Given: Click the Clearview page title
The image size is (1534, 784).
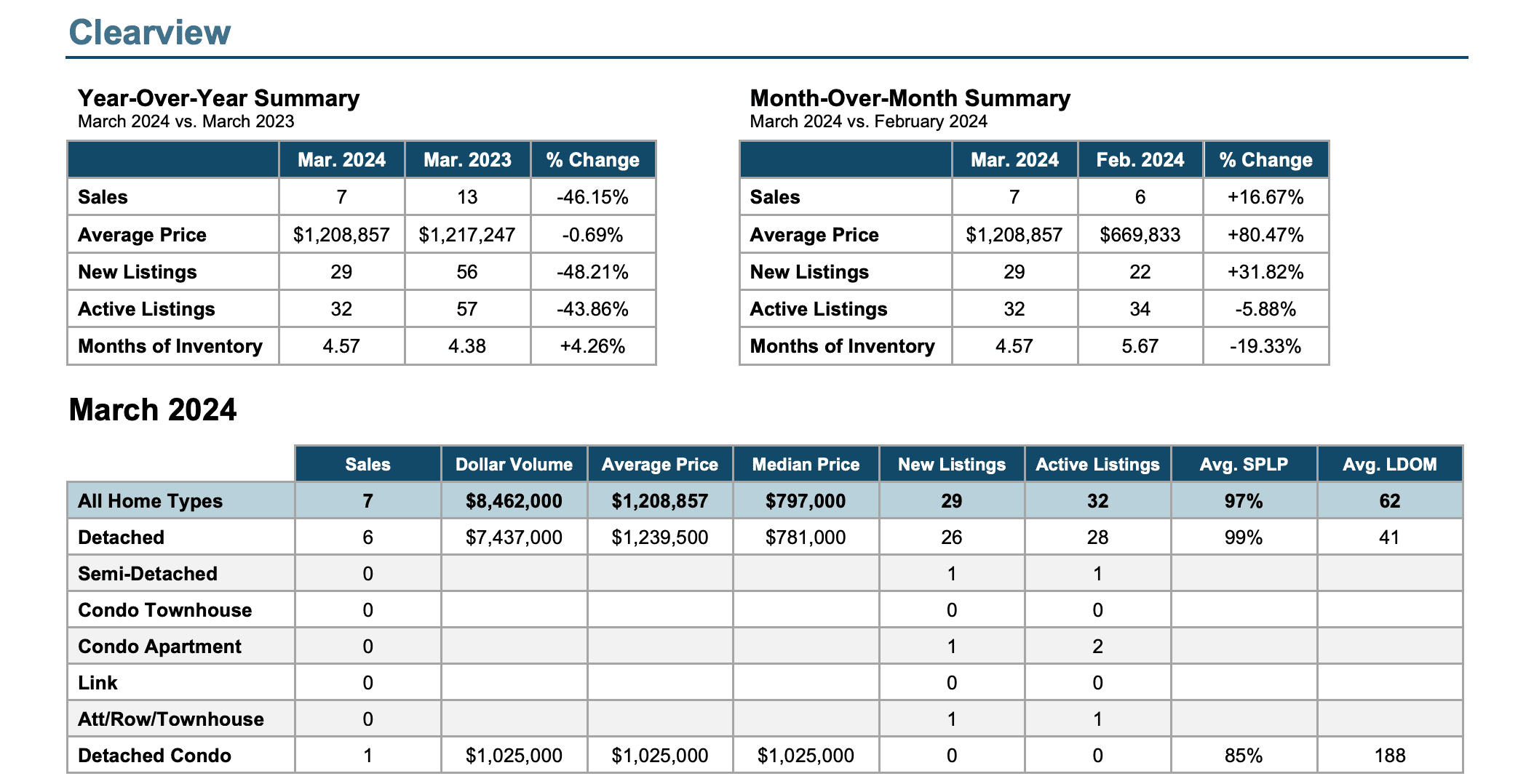Looking at the screenshot, I should 149,33.
